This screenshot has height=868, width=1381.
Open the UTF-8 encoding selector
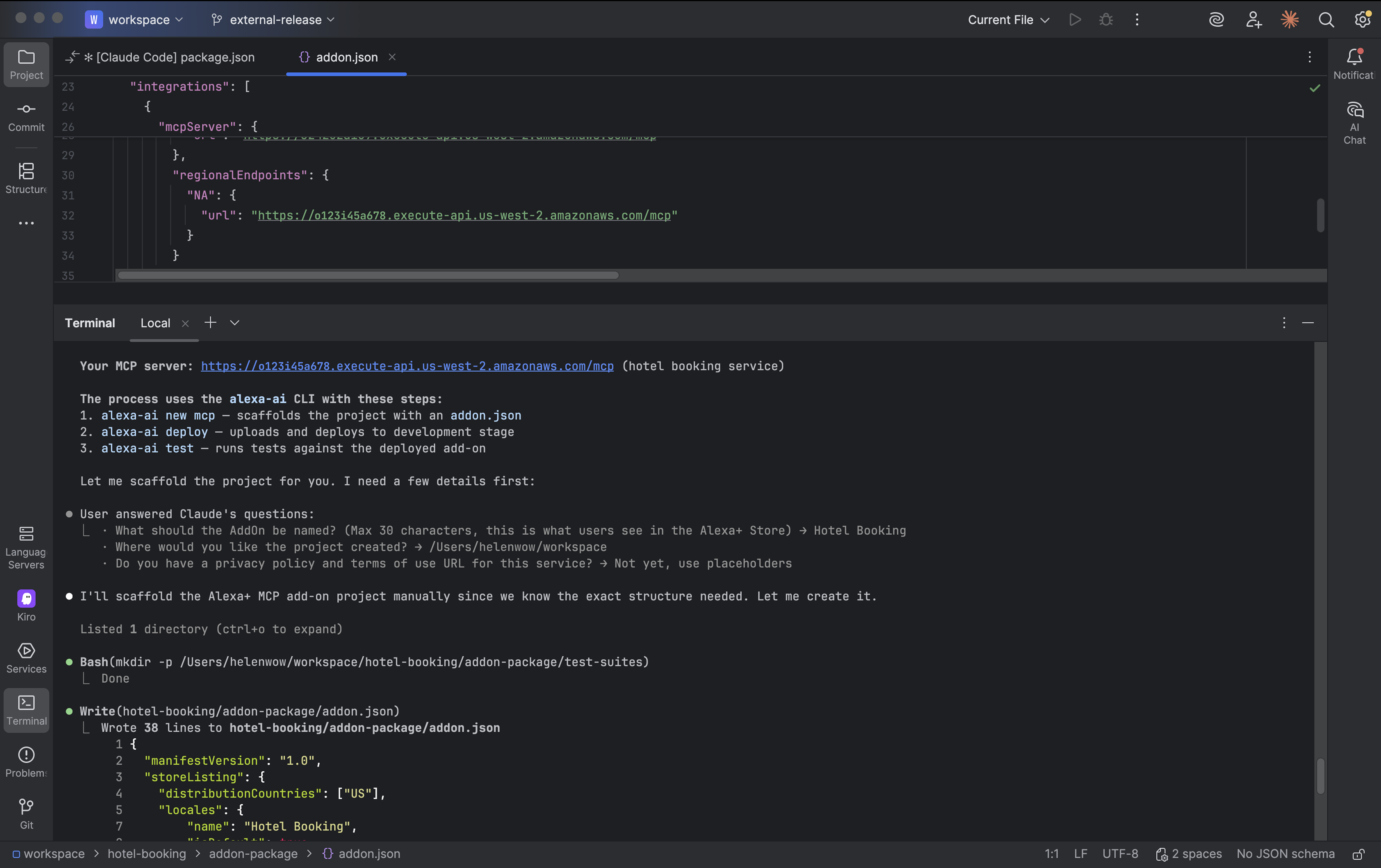pos(1120,854)
